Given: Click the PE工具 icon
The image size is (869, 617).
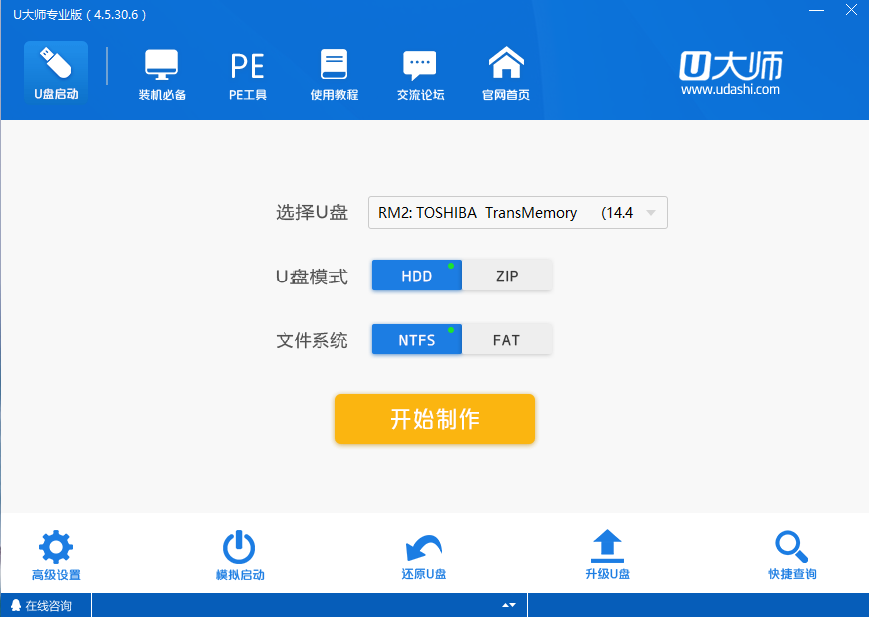Looking at the screenshot, I should [247, 70].
